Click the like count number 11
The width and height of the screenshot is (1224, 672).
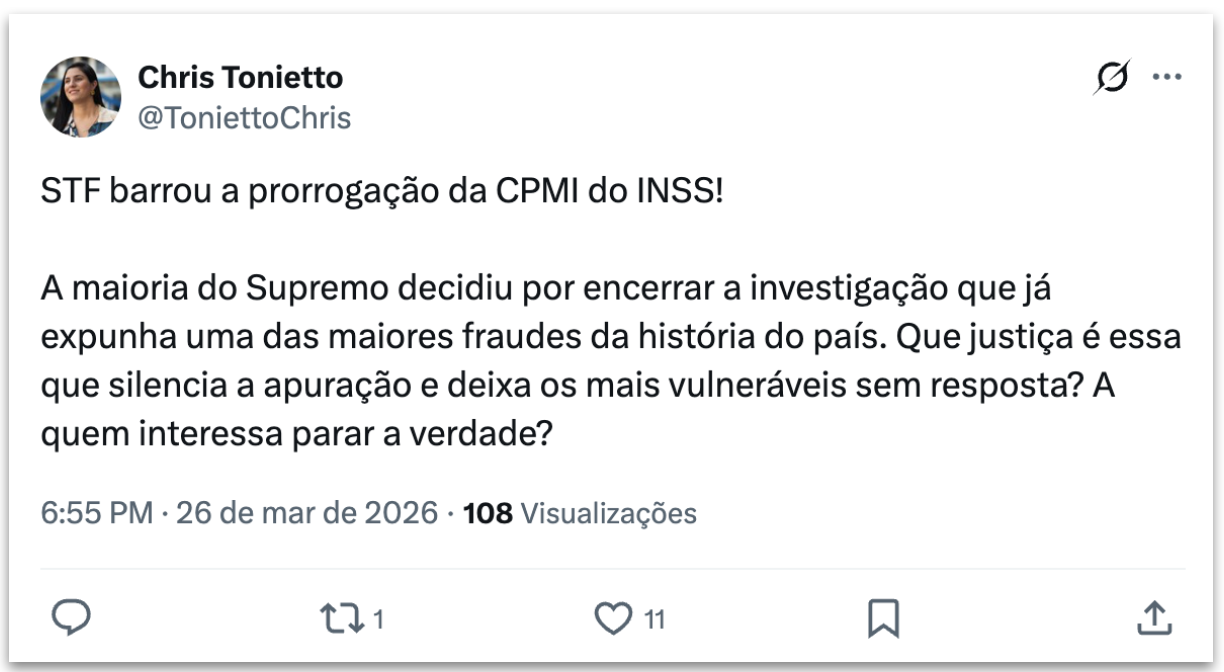coord(654,620)
